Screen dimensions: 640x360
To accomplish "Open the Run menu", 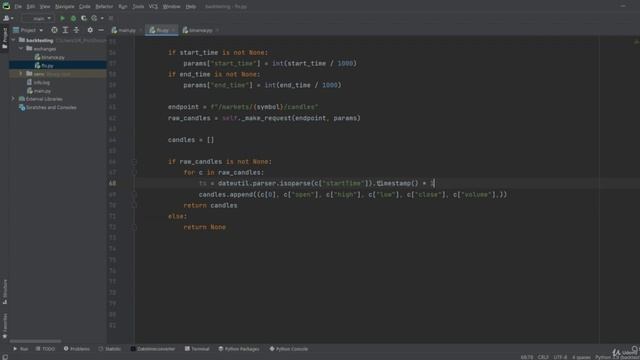I will [122, 7].
